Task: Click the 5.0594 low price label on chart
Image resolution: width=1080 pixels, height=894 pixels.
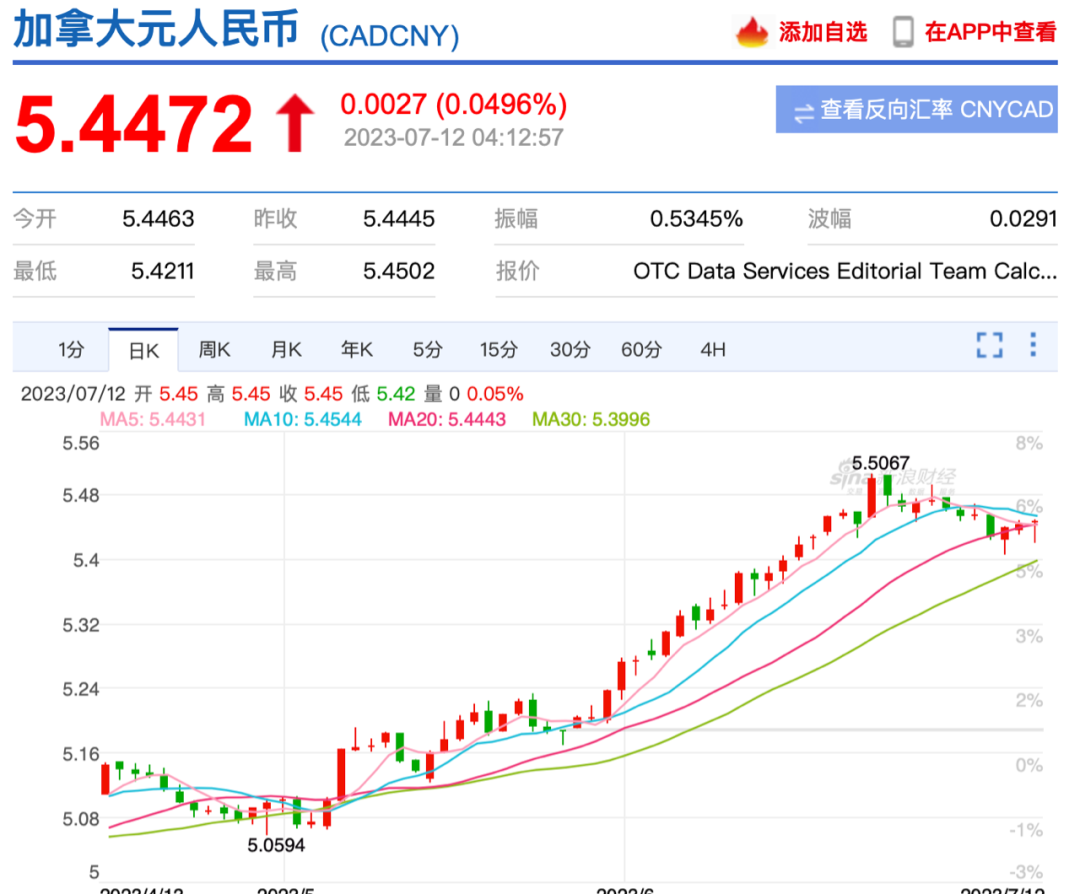Action: click(274, 845)
